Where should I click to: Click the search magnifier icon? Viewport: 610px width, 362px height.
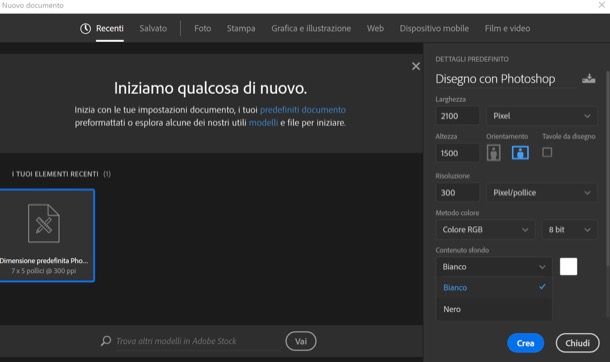click(105, 341)
